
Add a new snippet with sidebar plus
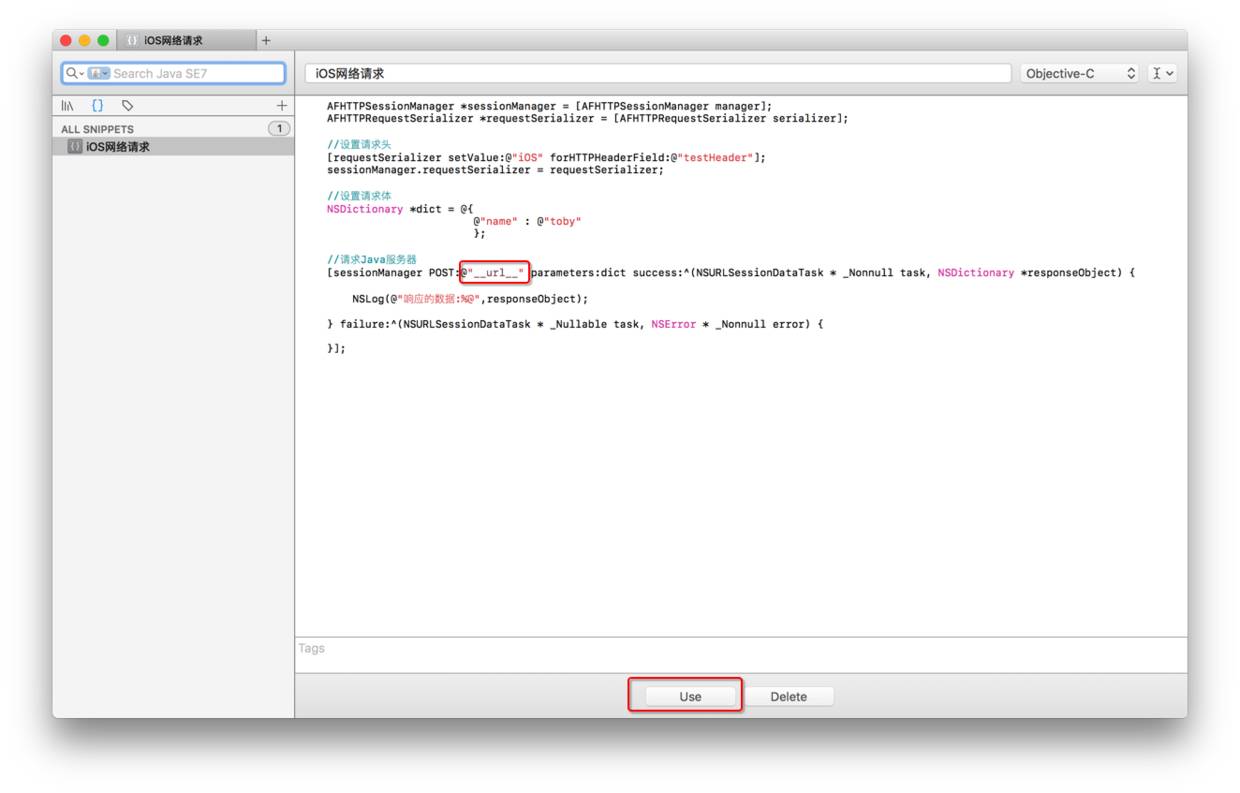point(281,105)
